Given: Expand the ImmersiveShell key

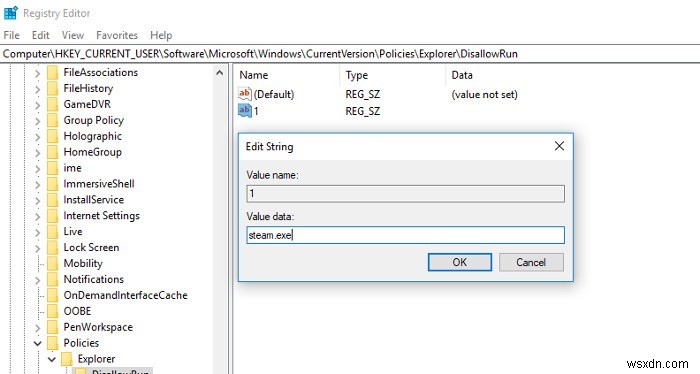Looking at the screenshot, I should [38, 184].
